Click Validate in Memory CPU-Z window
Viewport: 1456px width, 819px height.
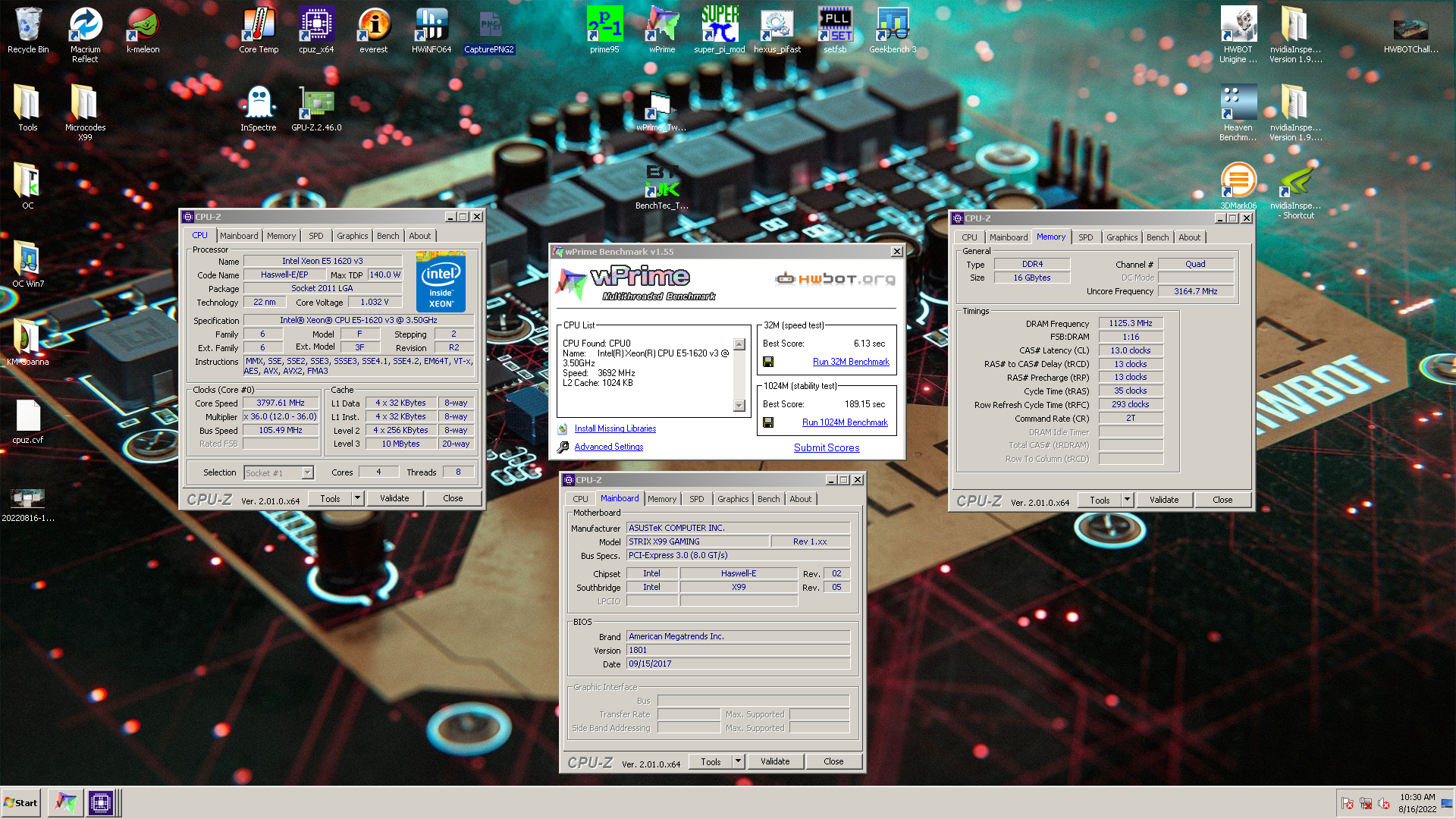[x=1164, y=500]
